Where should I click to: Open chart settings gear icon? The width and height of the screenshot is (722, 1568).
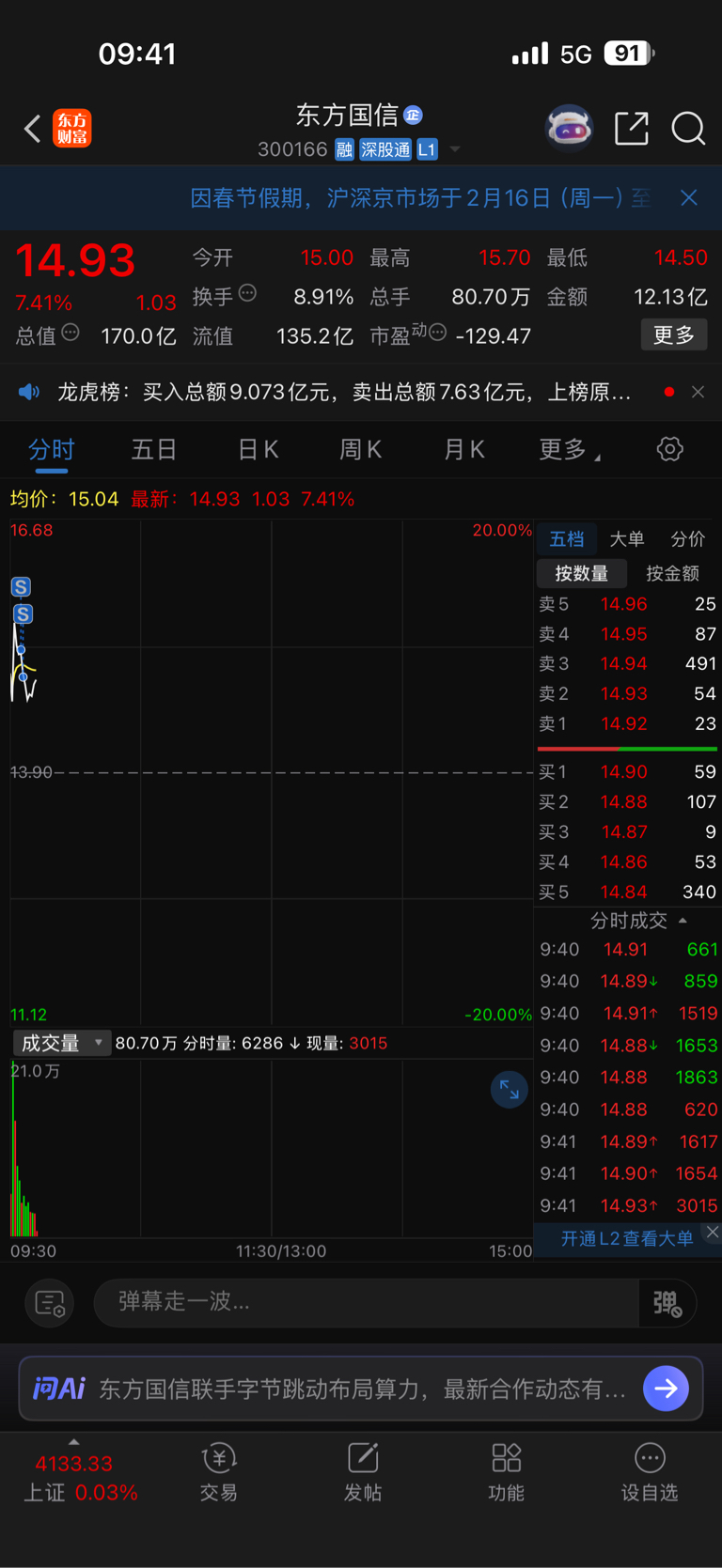(x=669, y=449)
